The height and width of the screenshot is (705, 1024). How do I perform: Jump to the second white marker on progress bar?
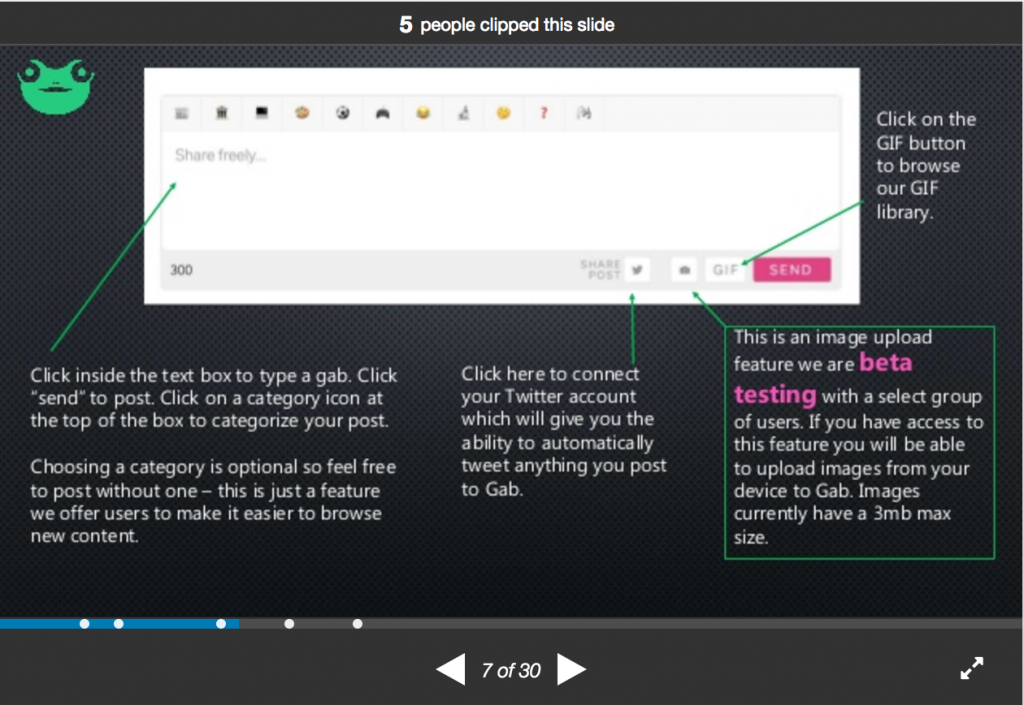[x=118, y=624]
